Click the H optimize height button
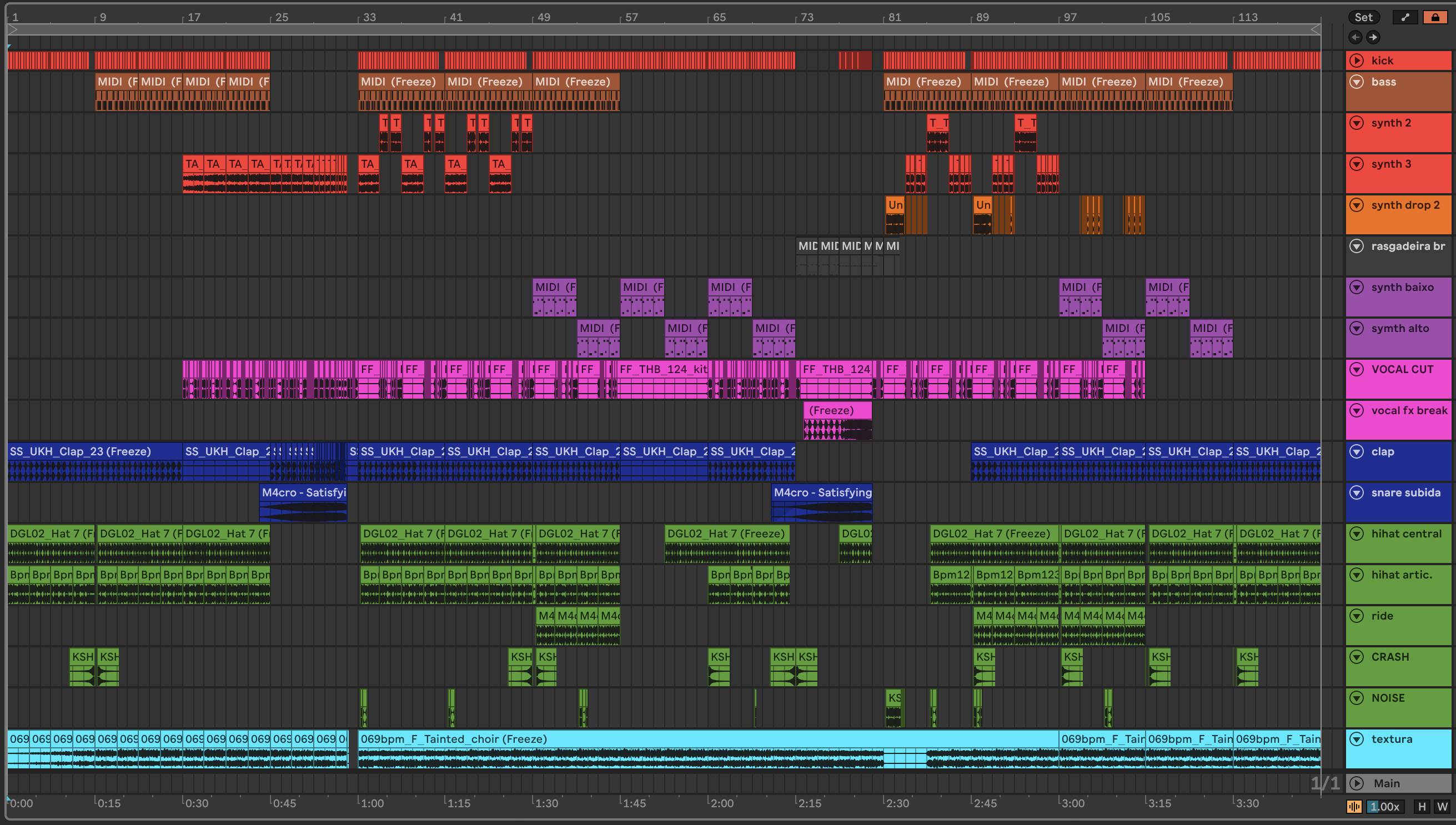Viewport: 1456px width, 825px height. pyautogui.click(x=1422, y=806)
